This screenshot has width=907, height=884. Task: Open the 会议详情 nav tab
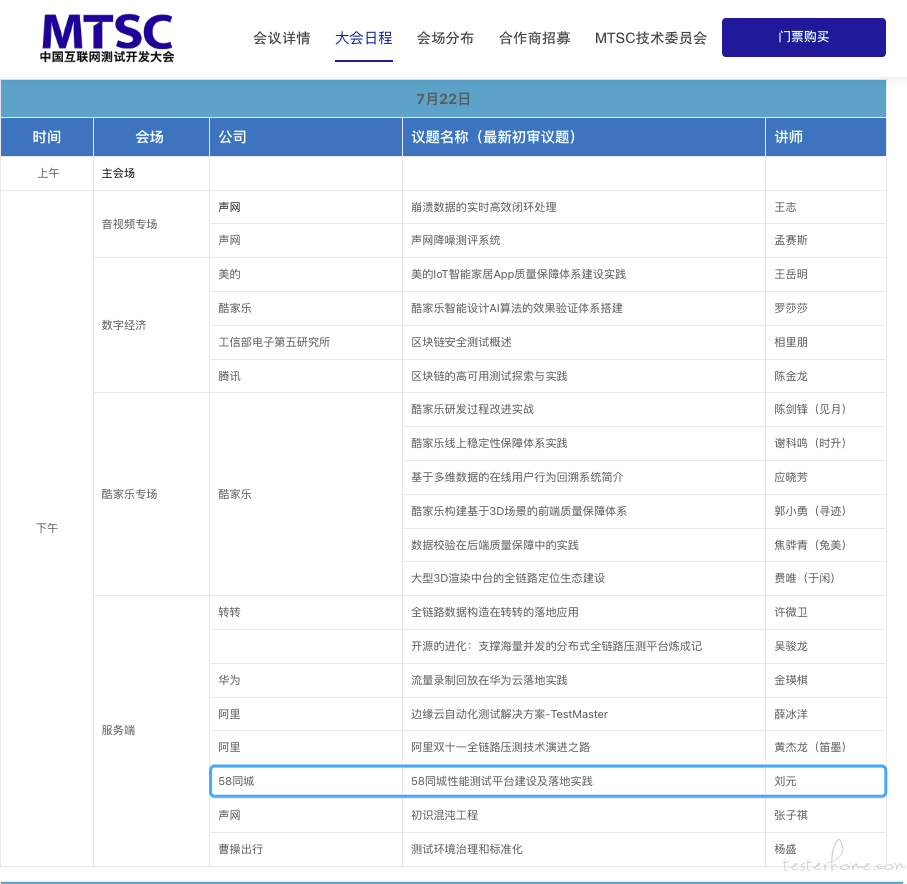click(282, 38)
